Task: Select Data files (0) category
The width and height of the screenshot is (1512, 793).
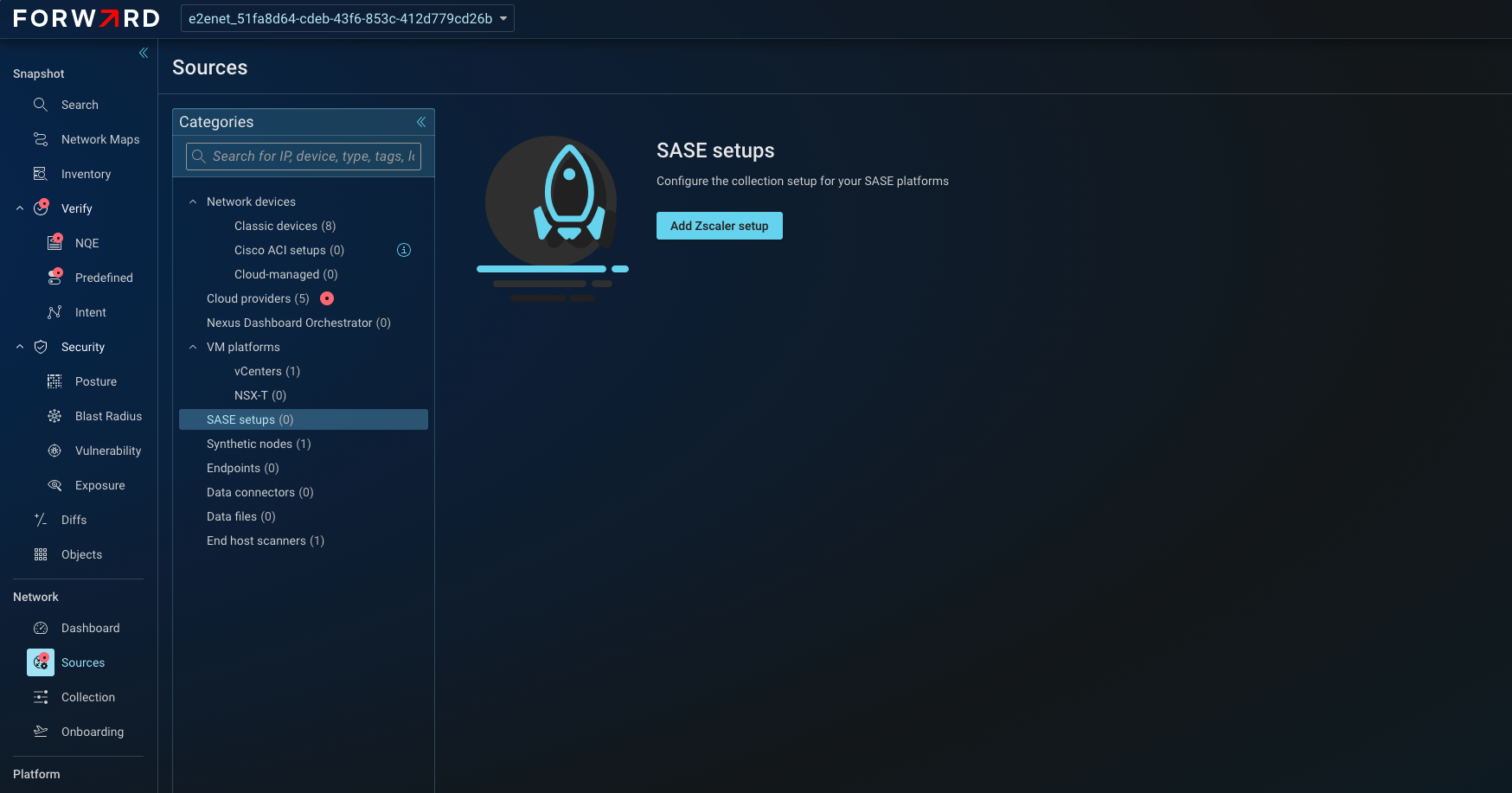Action: click(240, 516)
